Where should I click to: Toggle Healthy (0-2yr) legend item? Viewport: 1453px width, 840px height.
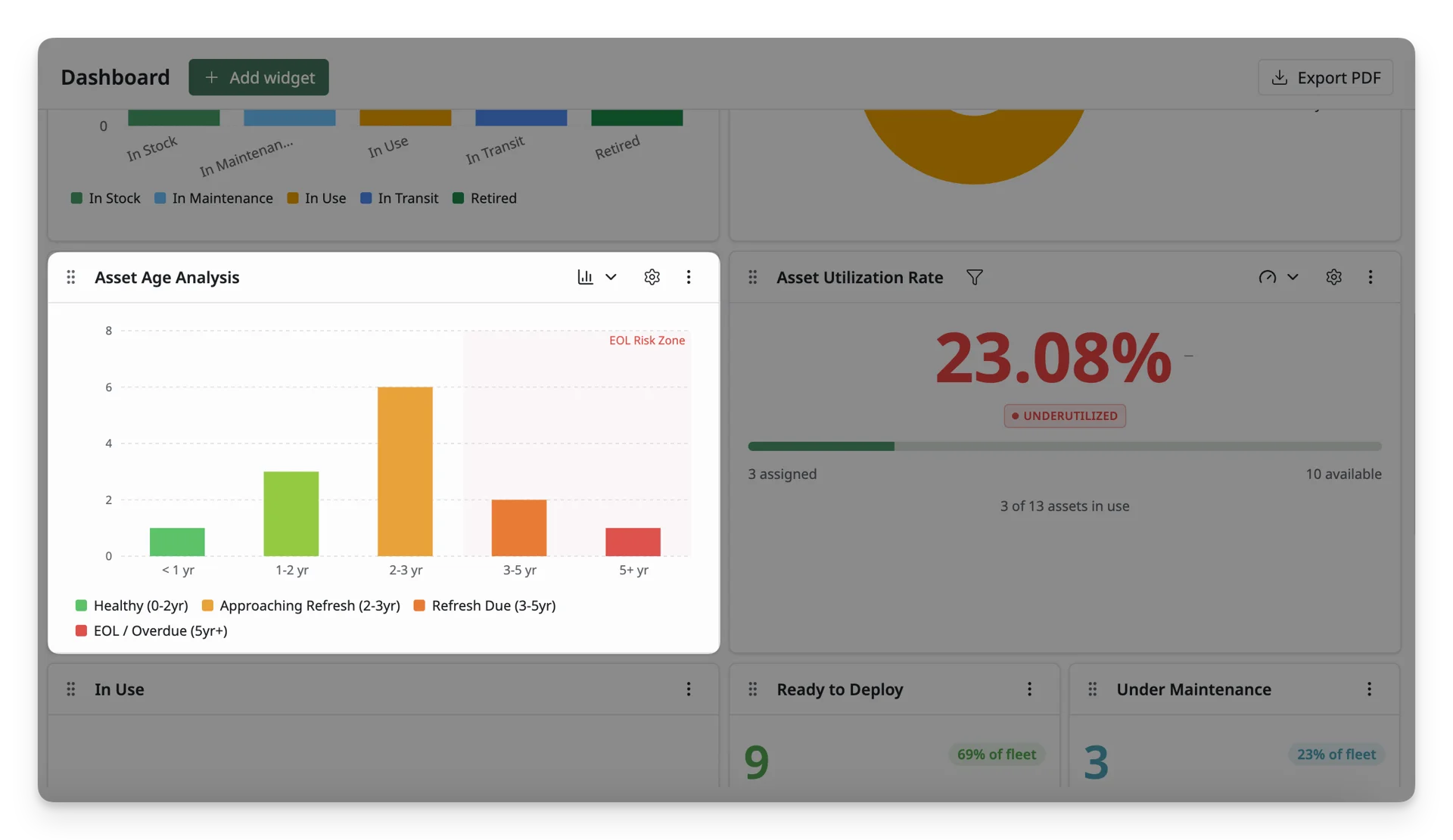(132, 605)
